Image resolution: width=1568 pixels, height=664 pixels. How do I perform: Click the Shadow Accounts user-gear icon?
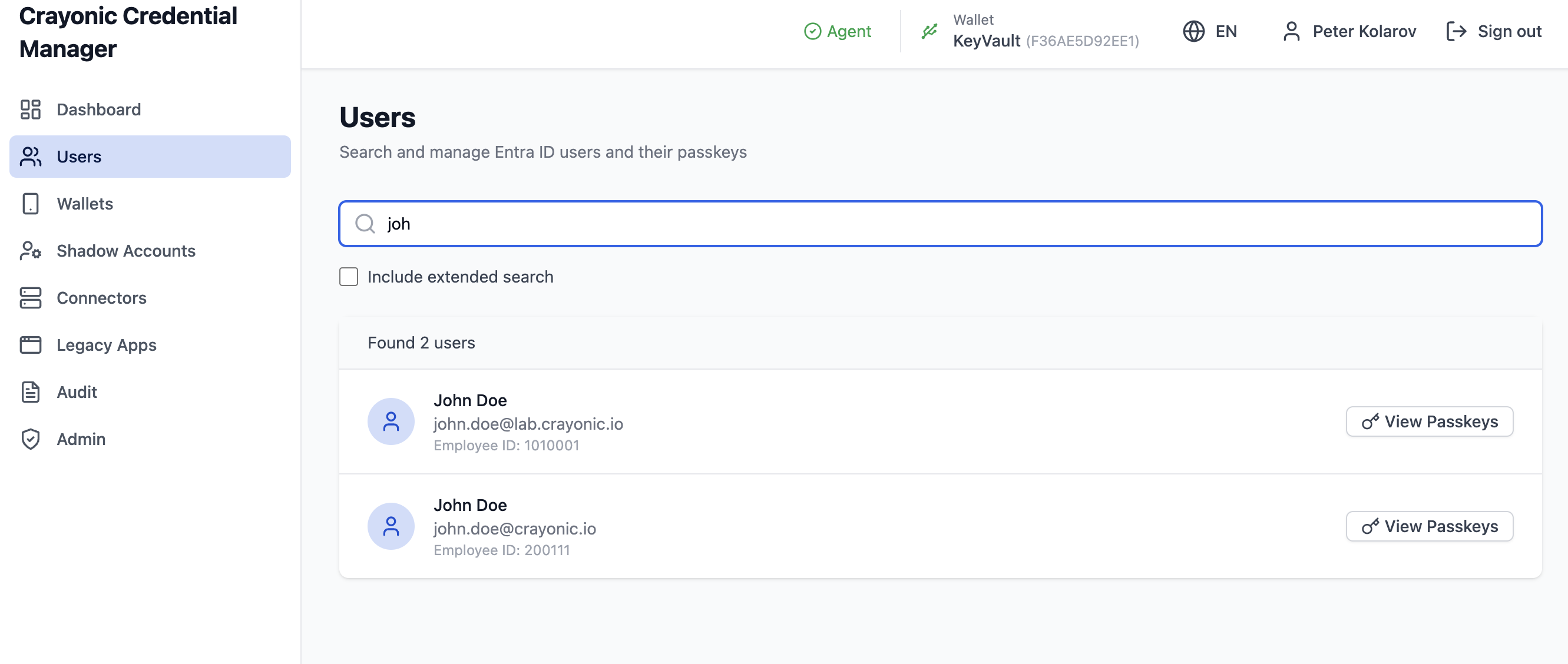(x=31, y=251)
